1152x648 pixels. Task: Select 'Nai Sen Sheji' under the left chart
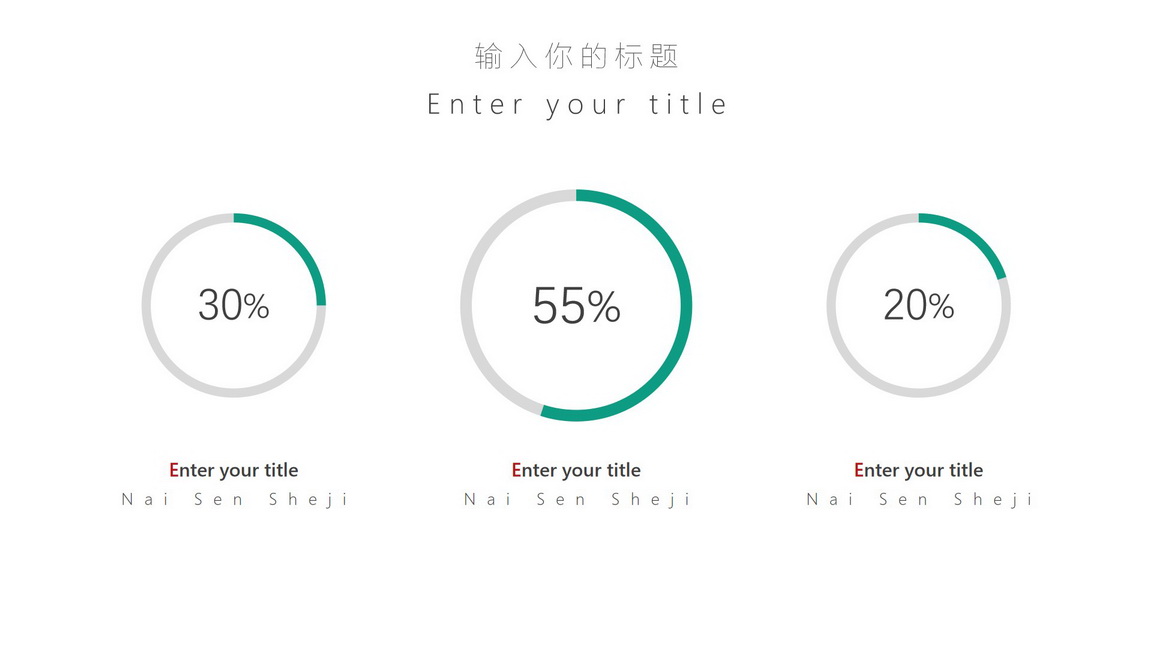(234, 500)
